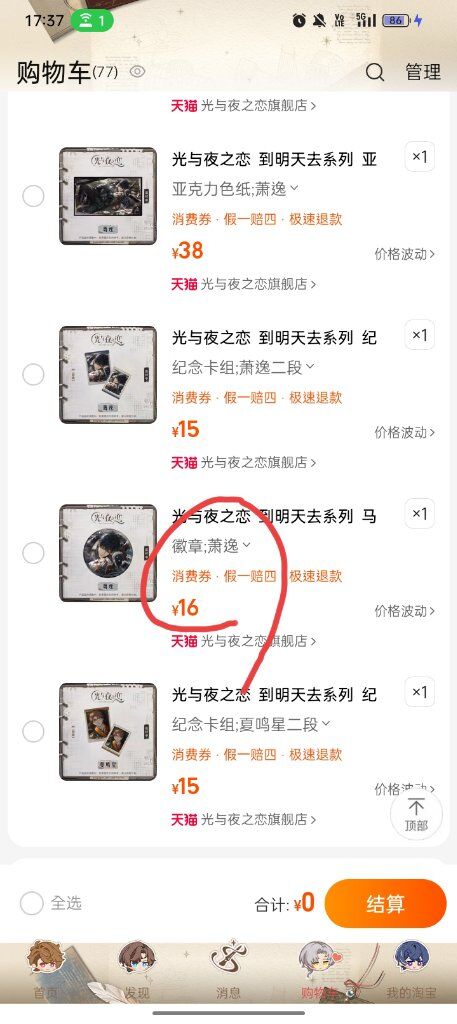Select the 亚克力色纸 item radio
The height and width of the screenshot is (1024, 457).
(33, 196)
